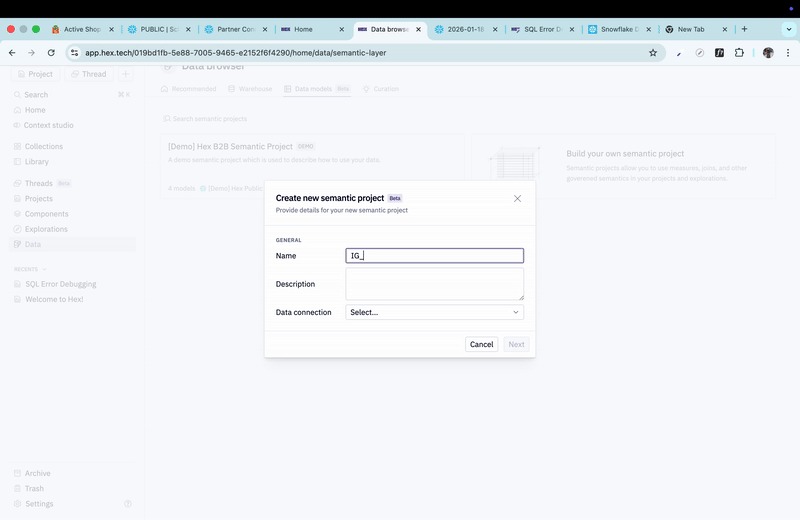800x520 pixels.
Task: Go back in browser history
Action: point(12,53)
